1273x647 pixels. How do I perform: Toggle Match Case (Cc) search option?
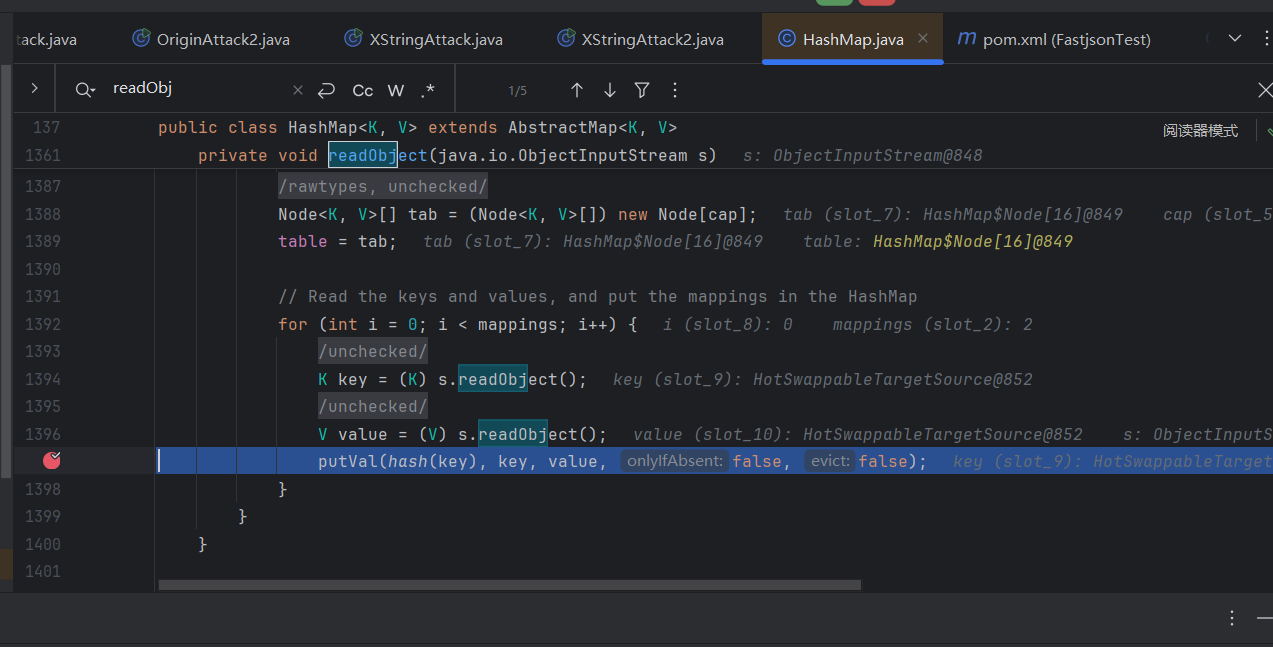tap(363, 90)
